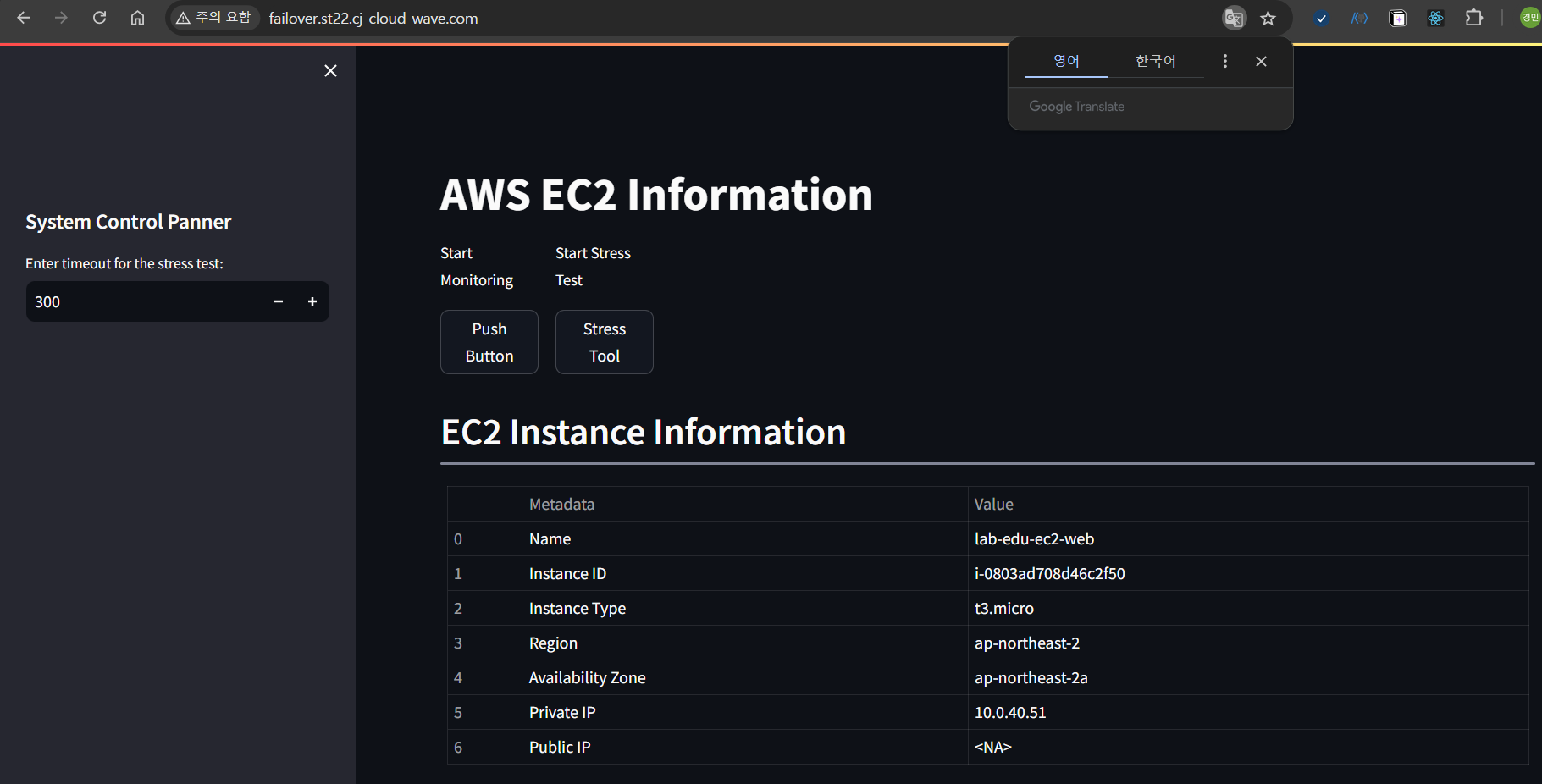Click the lab-edu-ec2-web value cell
This screenshot has height=784, width=1542.
click(1248, 538)
